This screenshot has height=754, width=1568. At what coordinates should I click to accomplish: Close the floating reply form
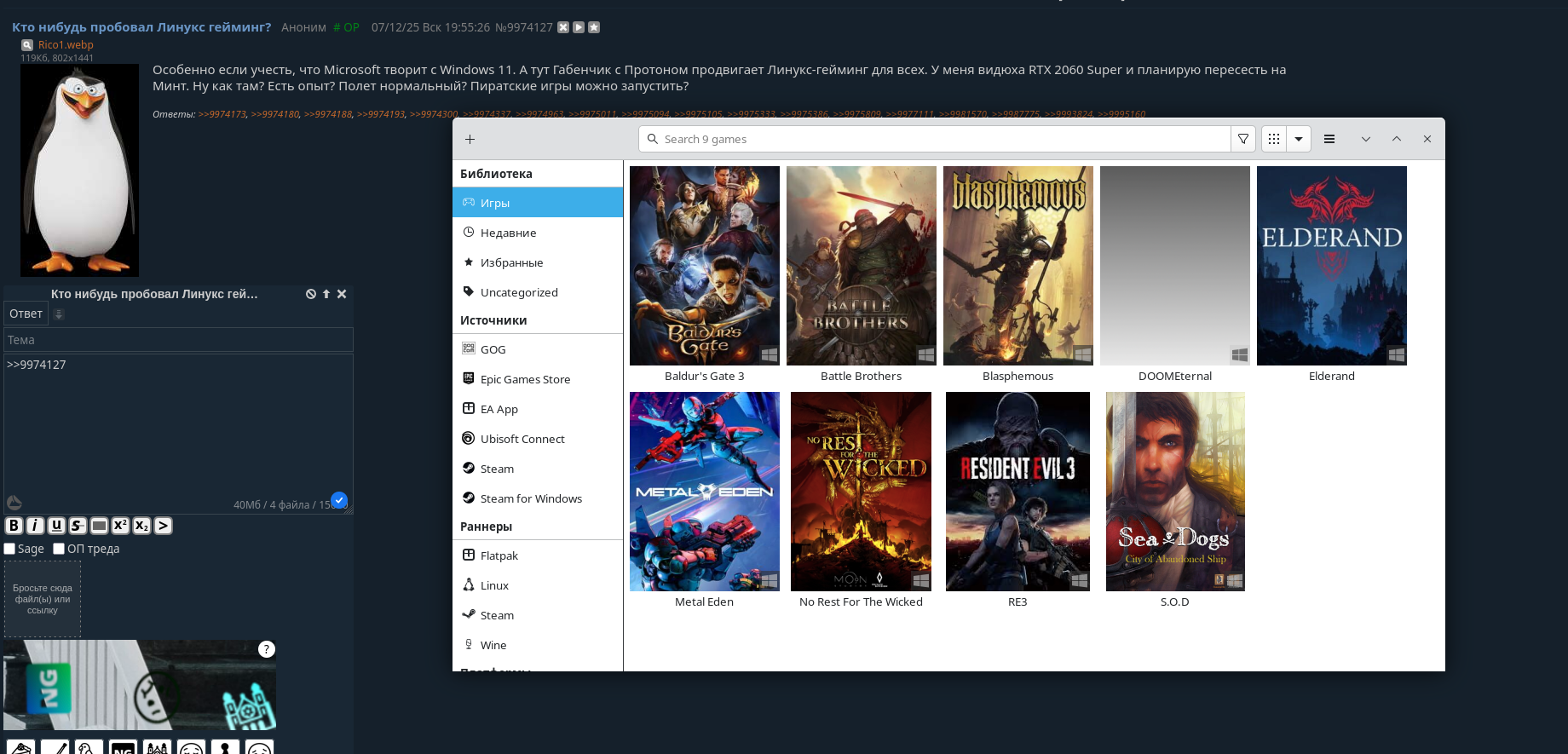click(x=342, y=294)
